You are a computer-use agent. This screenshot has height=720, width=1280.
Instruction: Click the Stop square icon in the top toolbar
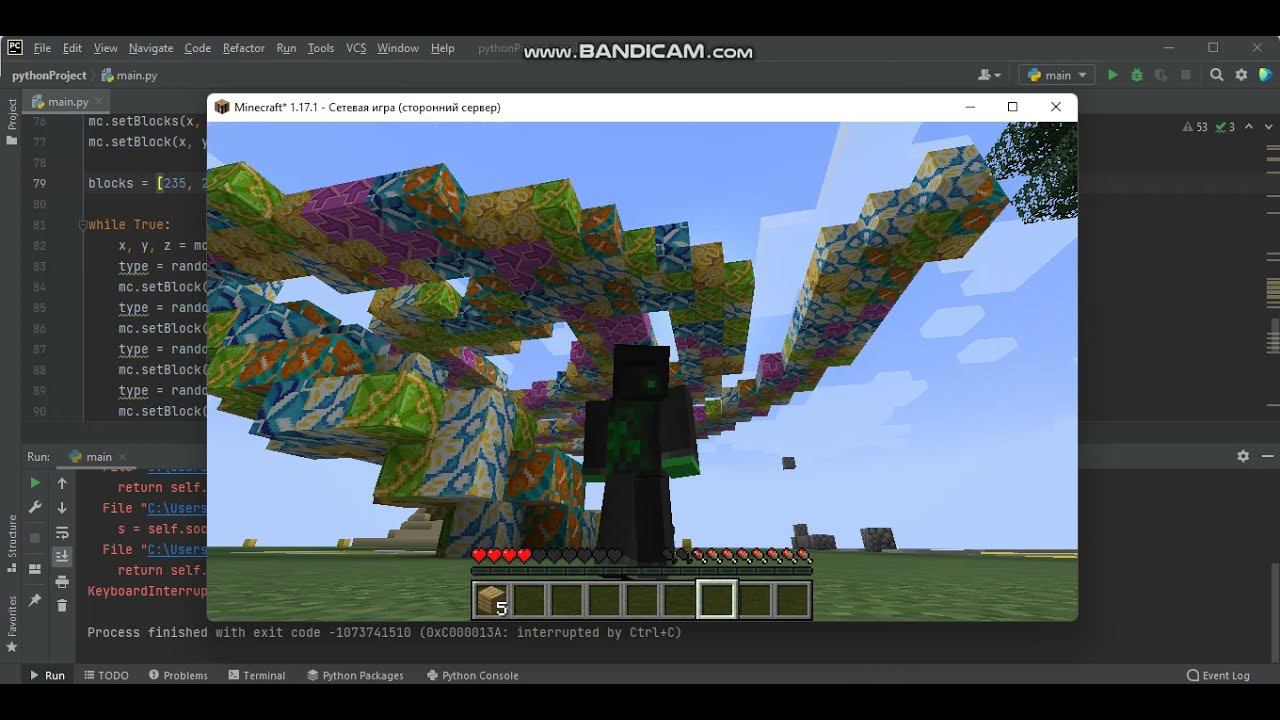pyautogui.click(x=1186, y=75)
